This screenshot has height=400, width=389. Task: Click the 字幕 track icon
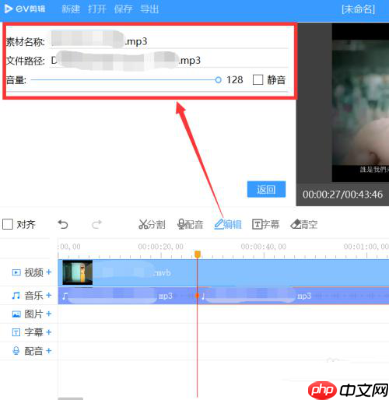point(16,332)
